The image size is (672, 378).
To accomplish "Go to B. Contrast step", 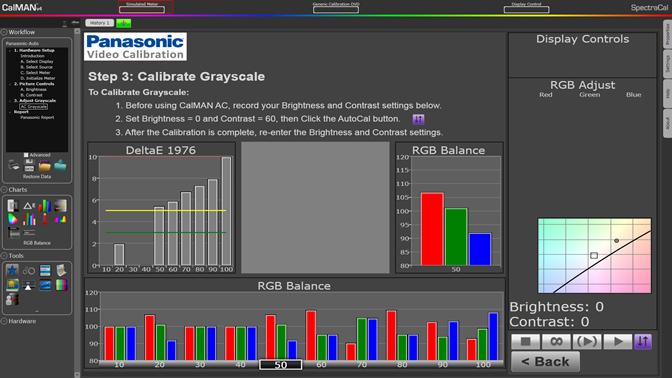I will click(x=31, y=95).
